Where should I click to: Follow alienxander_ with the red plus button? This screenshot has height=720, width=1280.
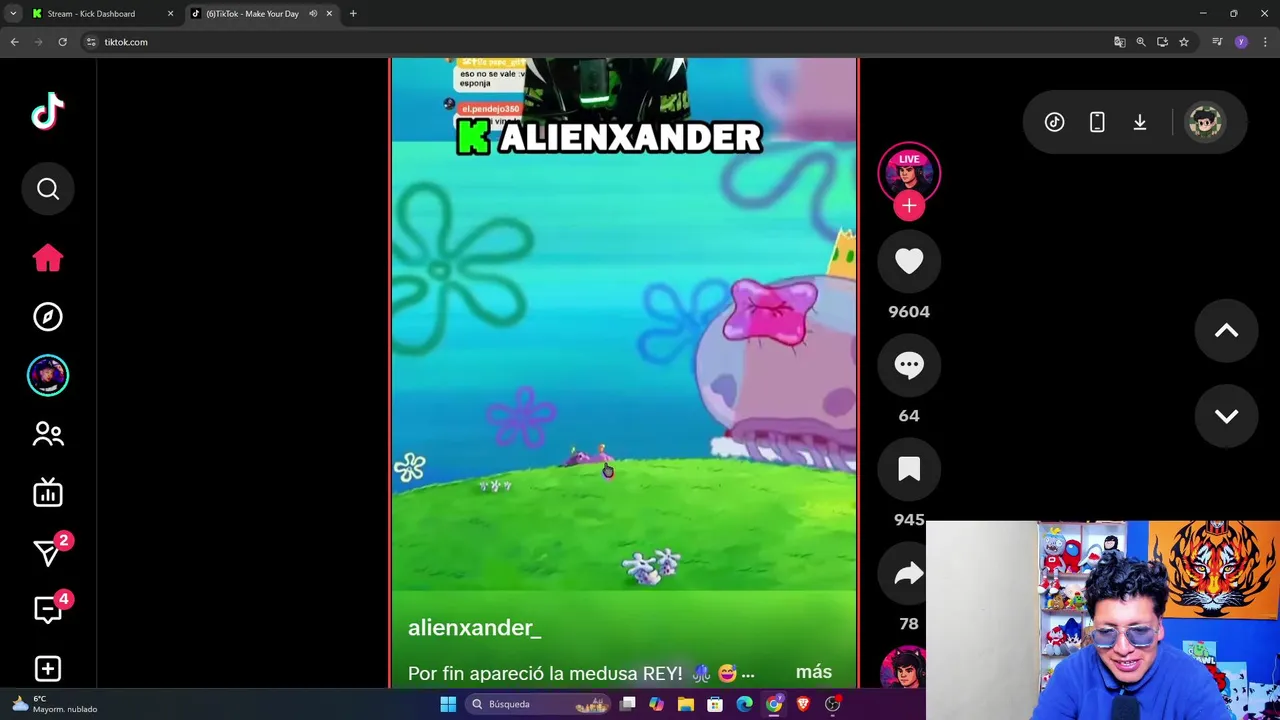pos(909,205)
